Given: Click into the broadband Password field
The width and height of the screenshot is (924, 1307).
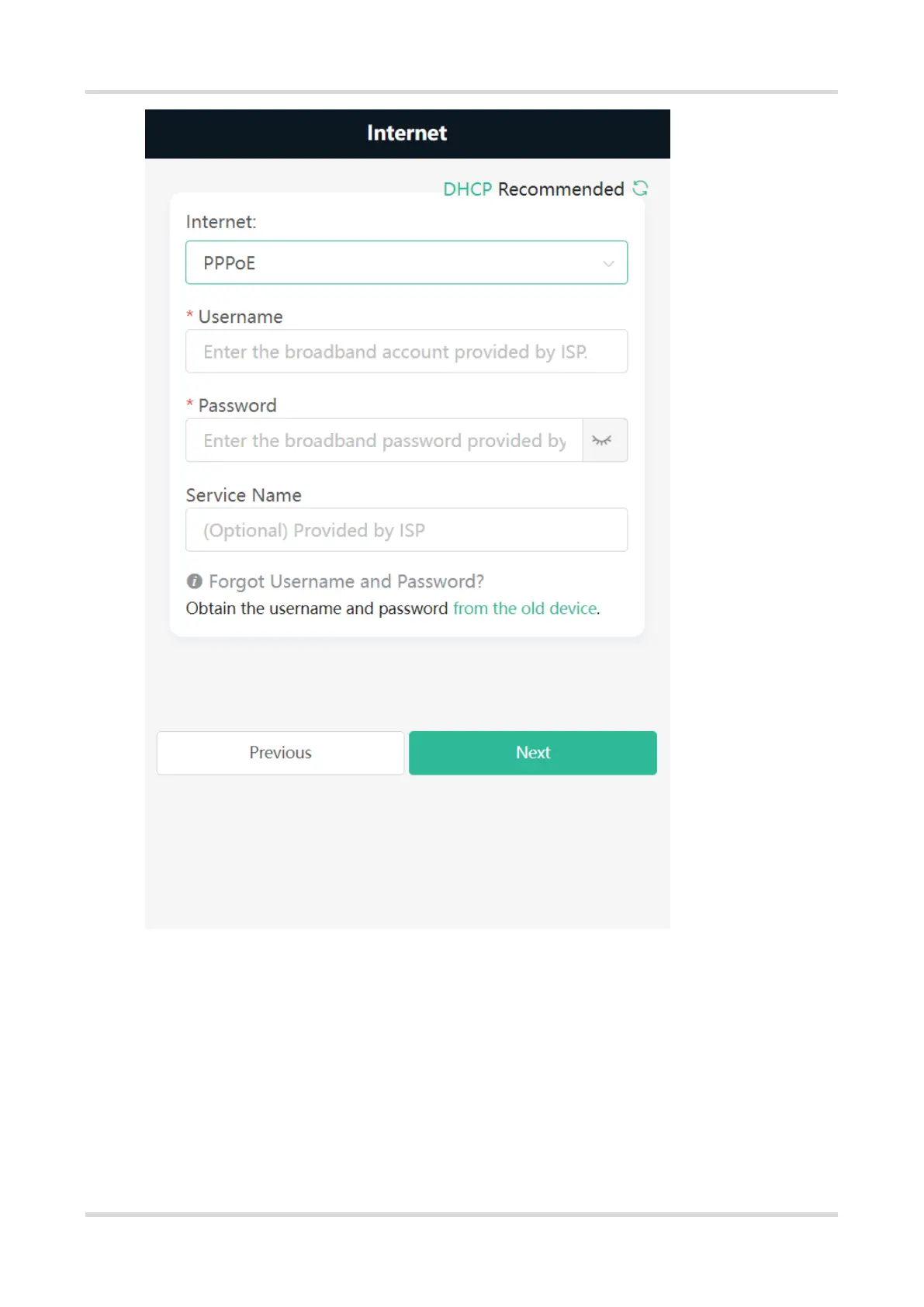Looking at the screenshot, I should coord(384,441).
